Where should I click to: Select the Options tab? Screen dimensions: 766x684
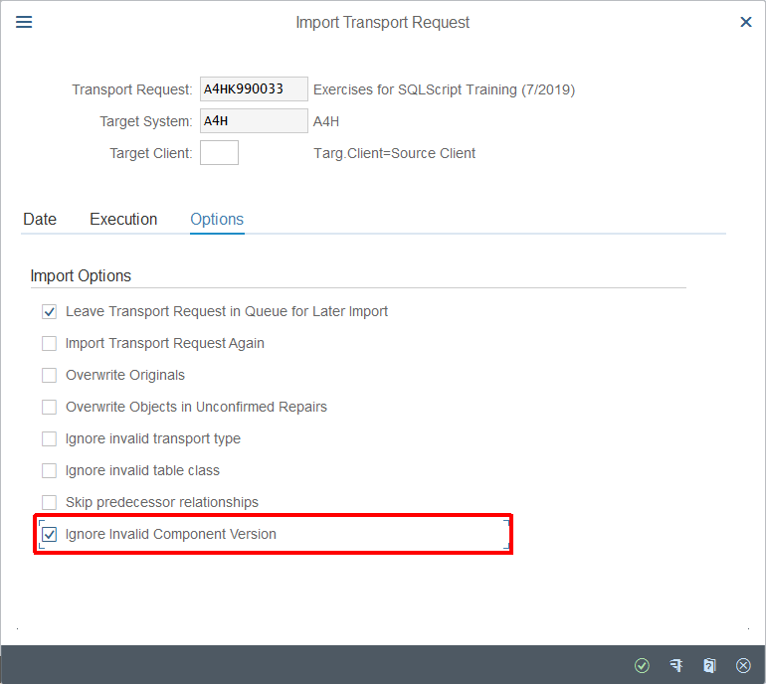coord(217,219)
